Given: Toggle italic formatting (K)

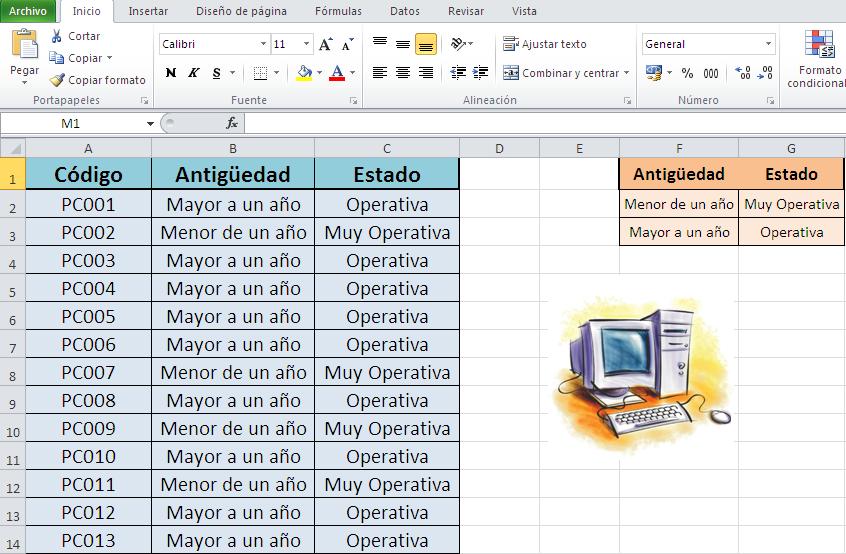Looking at the screenshot, I should tap(193, 73).
